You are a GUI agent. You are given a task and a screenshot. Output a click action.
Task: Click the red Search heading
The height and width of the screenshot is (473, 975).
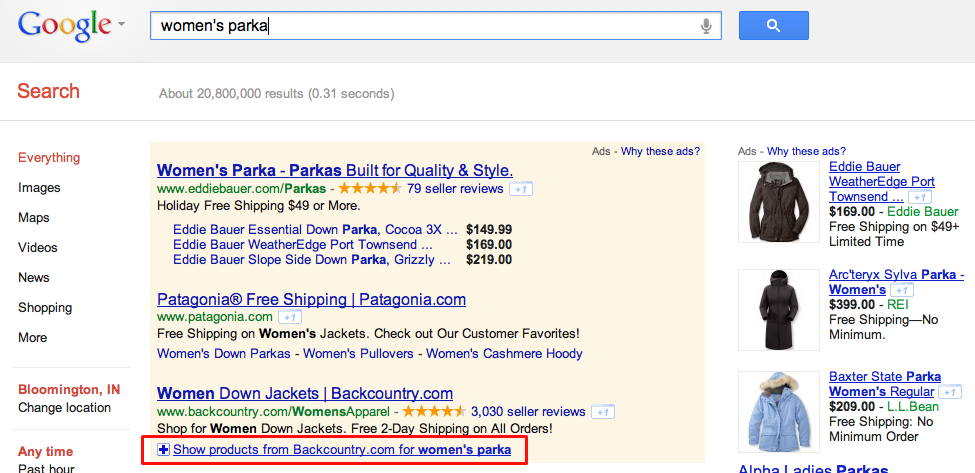[49, 91]
